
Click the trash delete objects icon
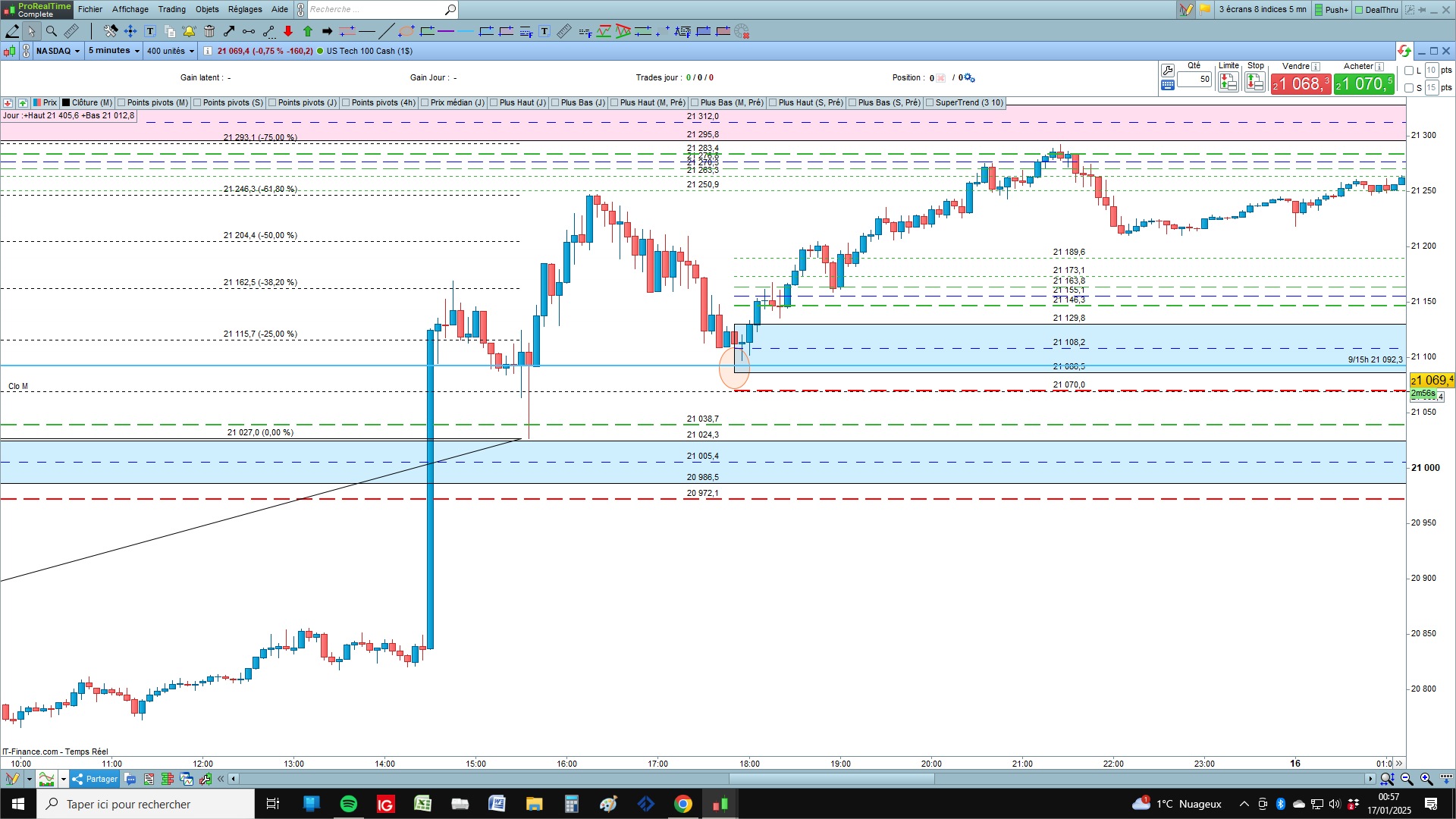[209, 31]
